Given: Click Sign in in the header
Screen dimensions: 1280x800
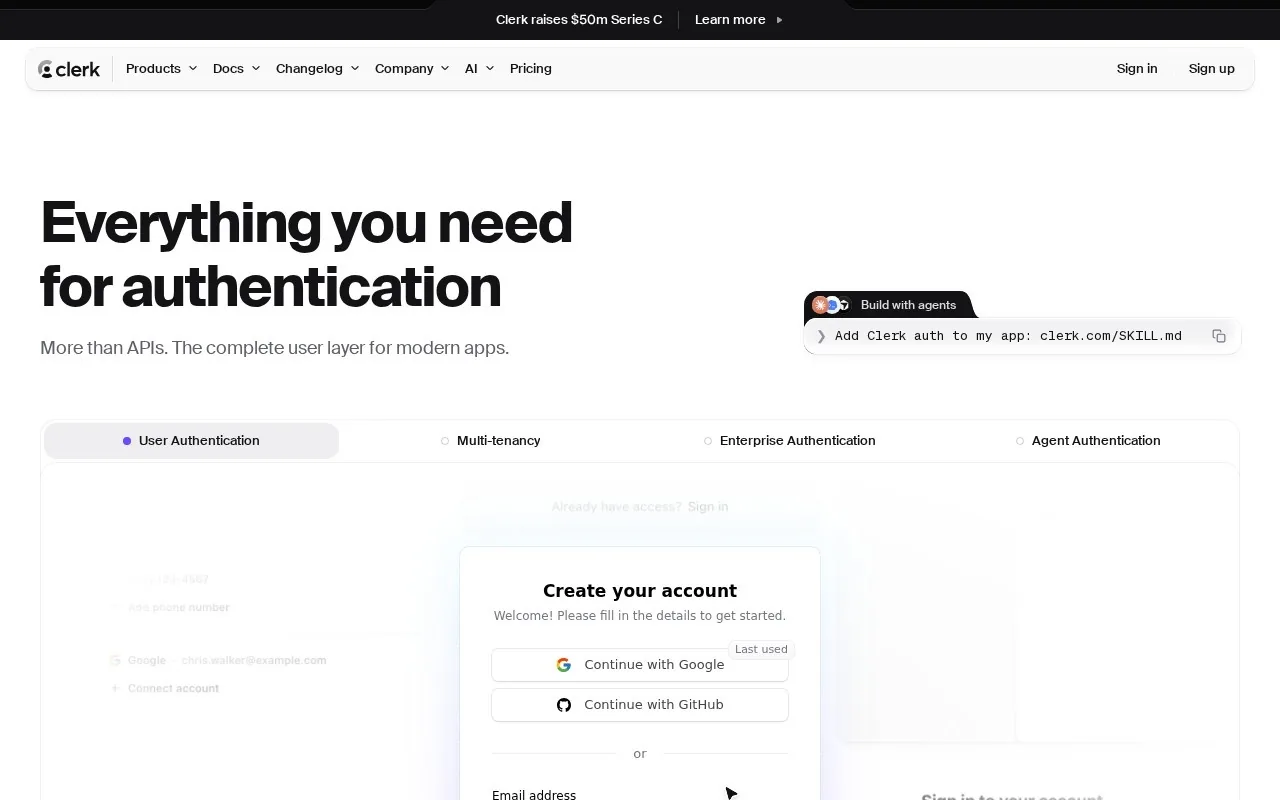Looking at the screenshot, I should point(1137,69).
